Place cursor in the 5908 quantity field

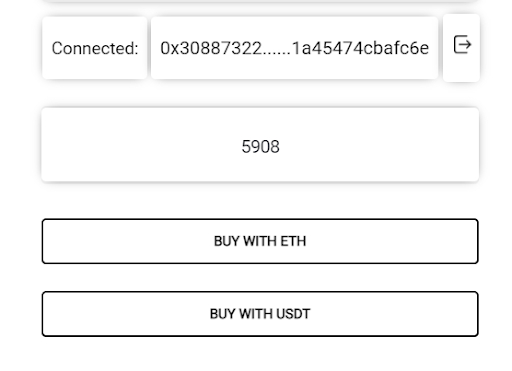[x=260, y=145]
